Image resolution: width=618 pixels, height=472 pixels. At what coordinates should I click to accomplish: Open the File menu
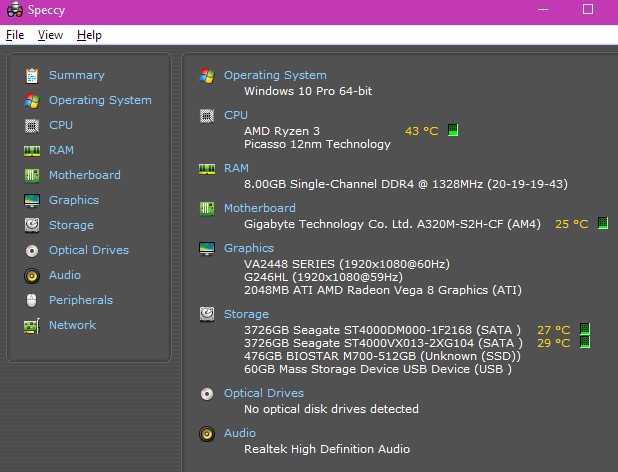[x=15, y=35]
